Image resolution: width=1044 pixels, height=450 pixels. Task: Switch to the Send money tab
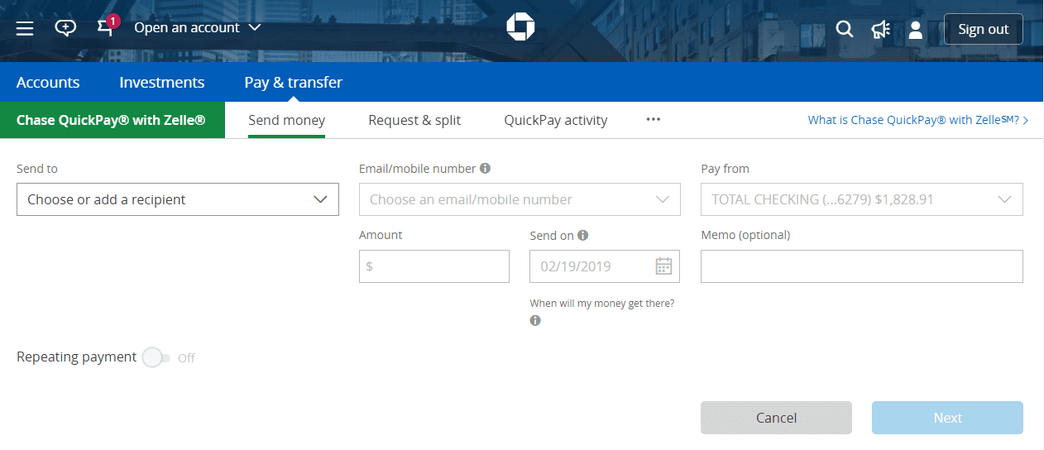point(286,120)
